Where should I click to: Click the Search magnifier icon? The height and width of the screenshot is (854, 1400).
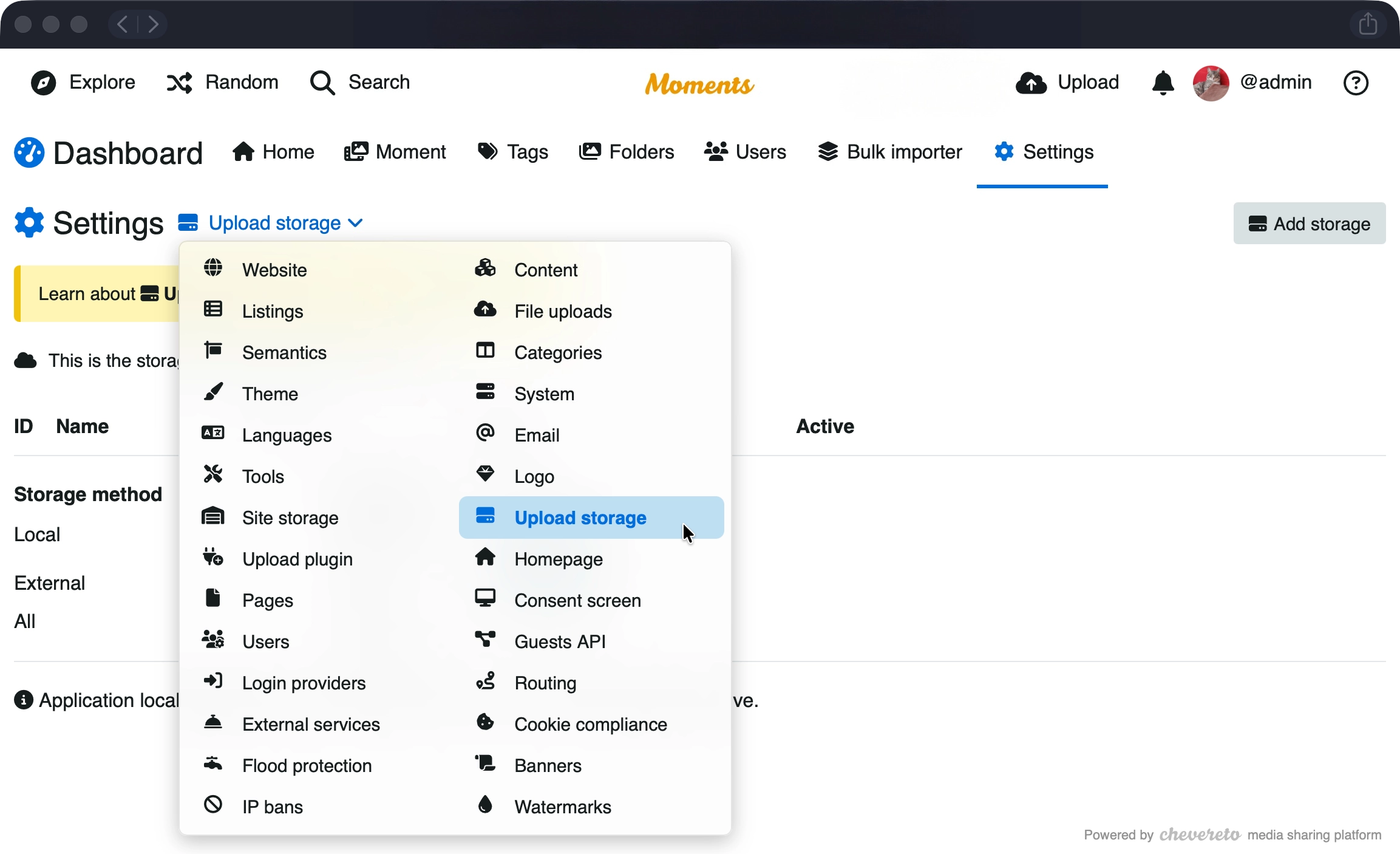point(322,83)
